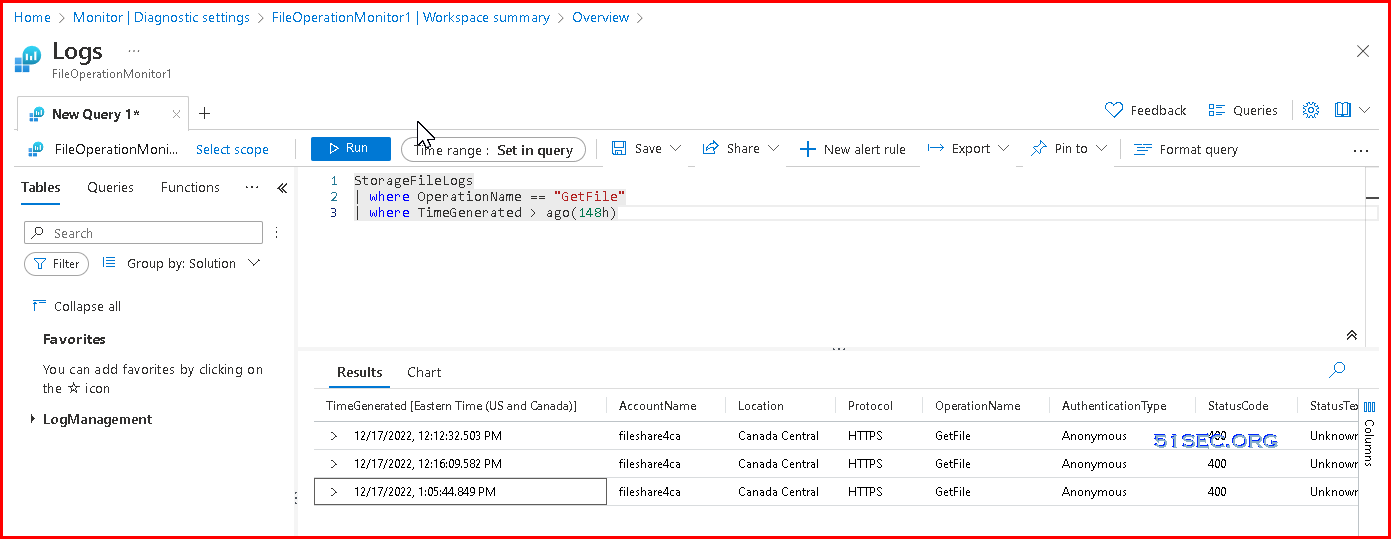The image size is (1391, 539).
Task: Open the Pin to dropdown chevron
Action: [1101, 148]
